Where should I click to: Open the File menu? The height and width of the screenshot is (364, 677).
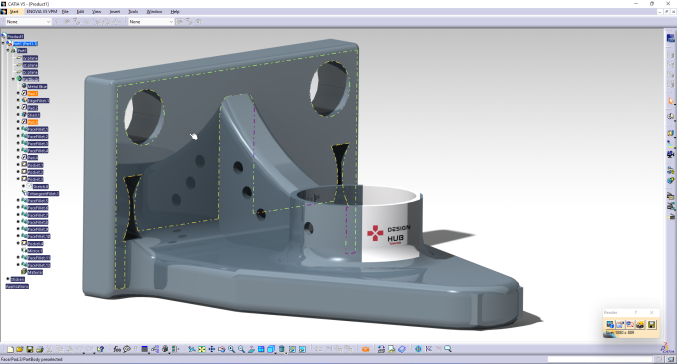[65, 12]
